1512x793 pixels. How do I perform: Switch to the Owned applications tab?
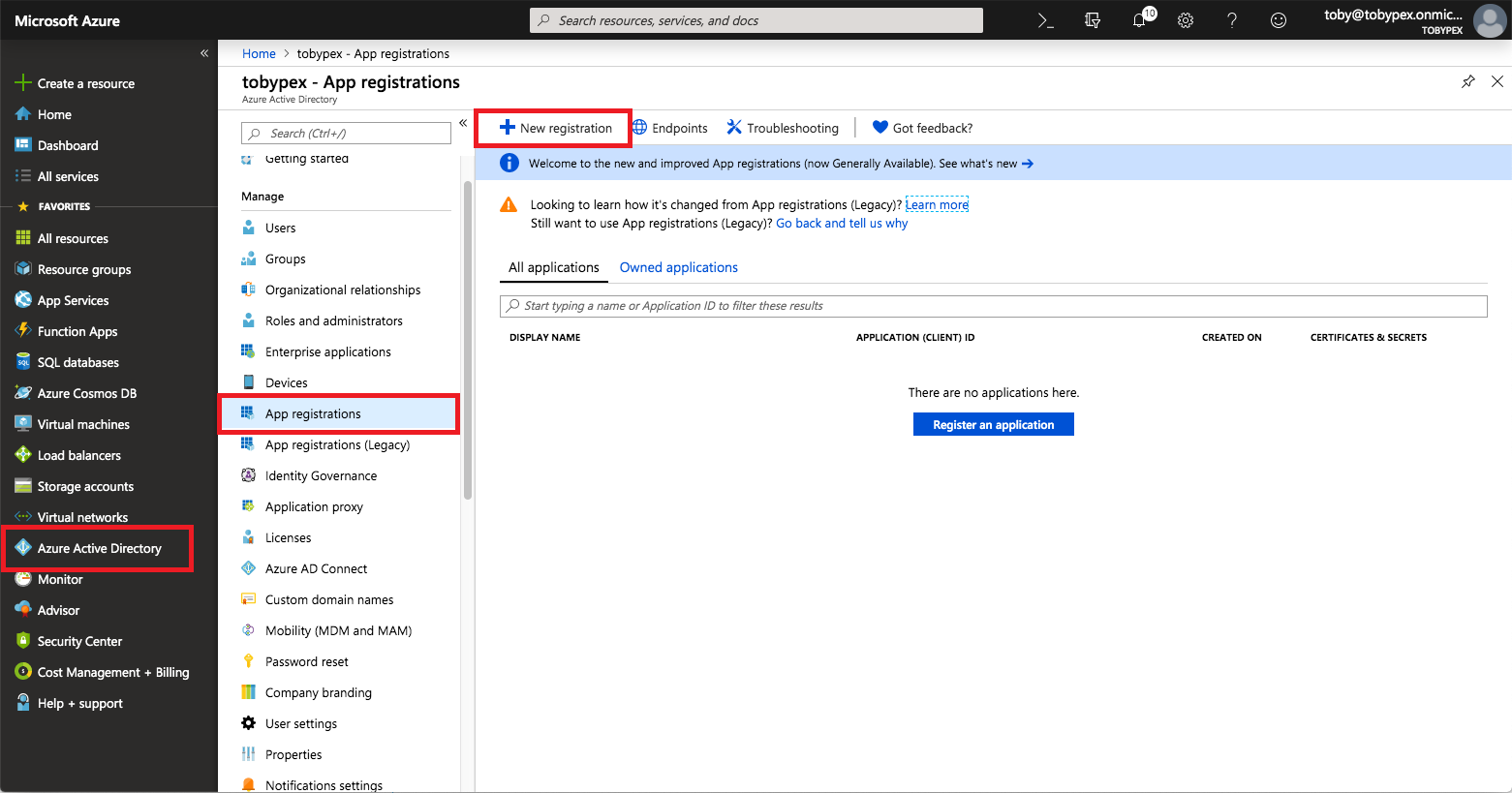point(678,267)
